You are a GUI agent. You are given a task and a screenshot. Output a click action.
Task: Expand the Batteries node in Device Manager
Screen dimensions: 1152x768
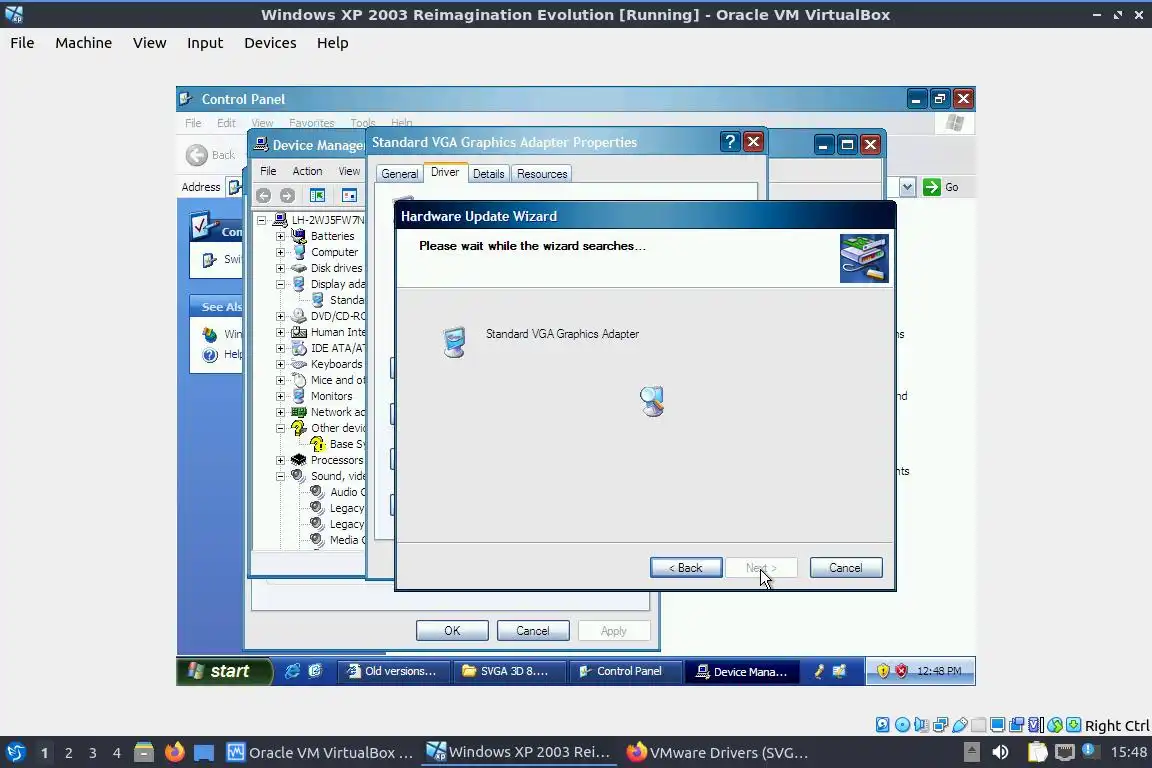pos(280,236)
